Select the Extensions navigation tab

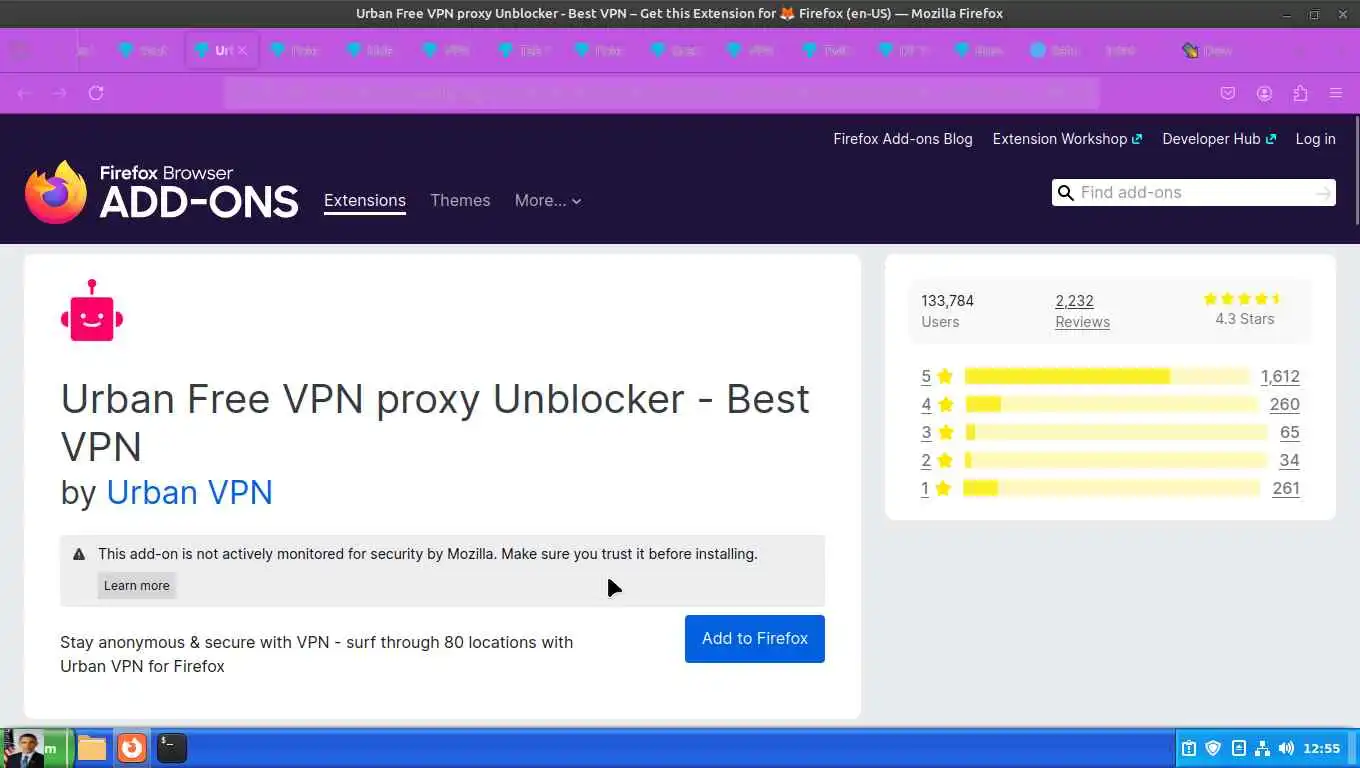coord(365,201)
